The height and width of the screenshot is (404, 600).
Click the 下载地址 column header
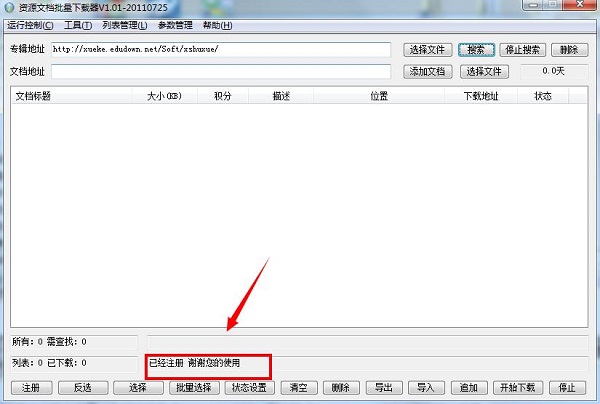(x=482, y=96)
